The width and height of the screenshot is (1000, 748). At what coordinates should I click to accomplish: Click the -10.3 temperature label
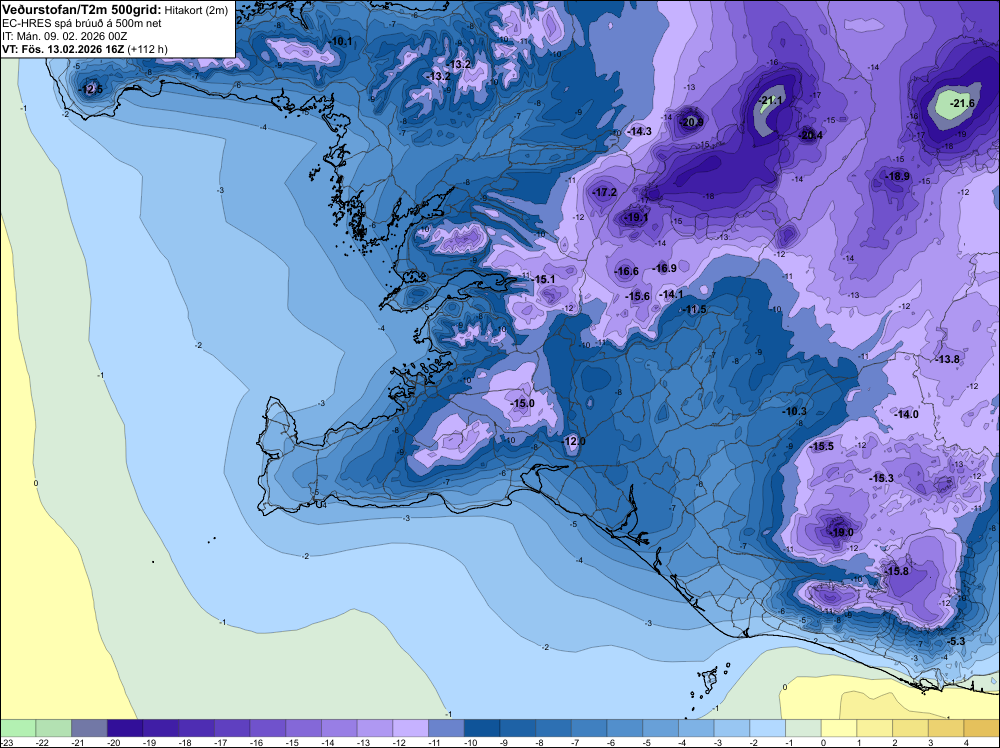(795, 411)
